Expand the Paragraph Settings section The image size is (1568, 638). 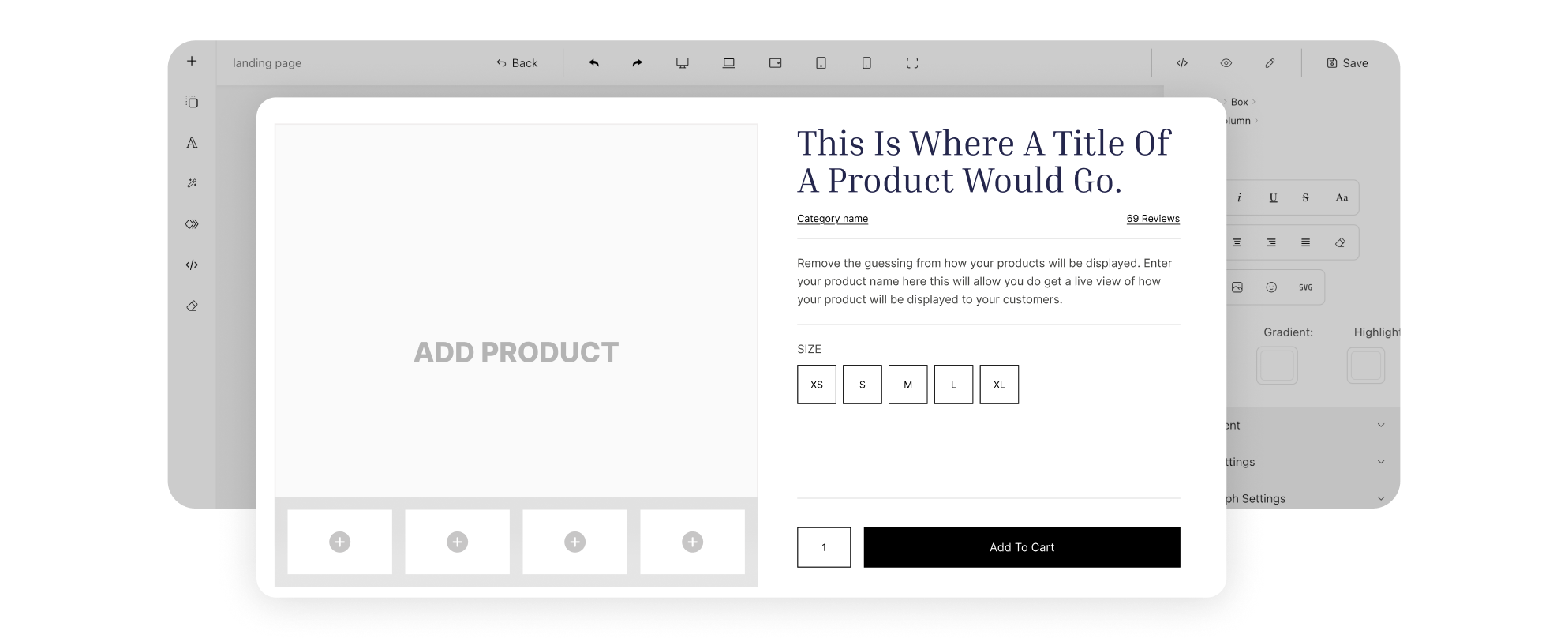click(1380, 498)
